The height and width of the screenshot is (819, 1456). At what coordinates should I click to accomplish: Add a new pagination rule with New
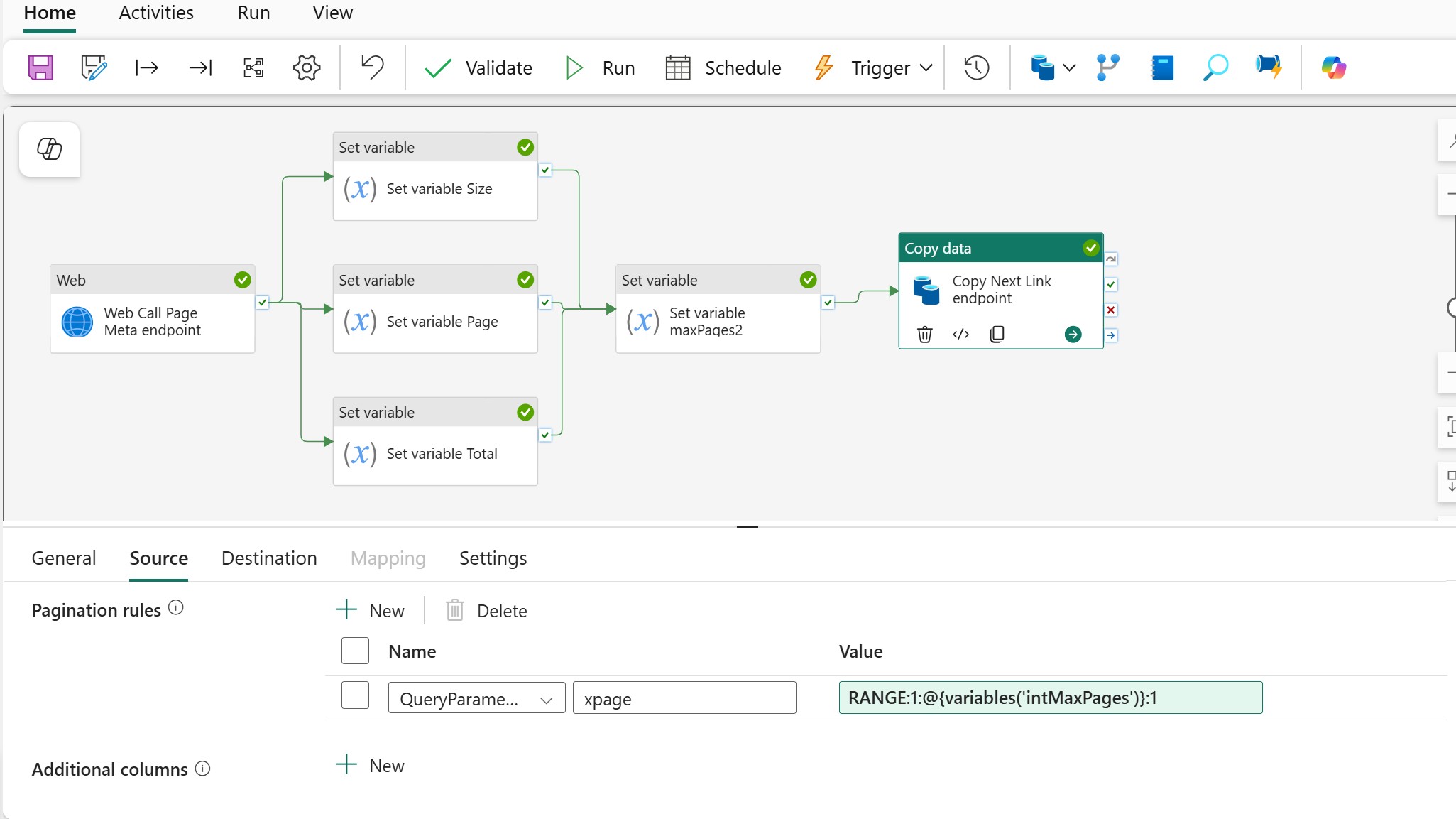click(x=371, y=611)
